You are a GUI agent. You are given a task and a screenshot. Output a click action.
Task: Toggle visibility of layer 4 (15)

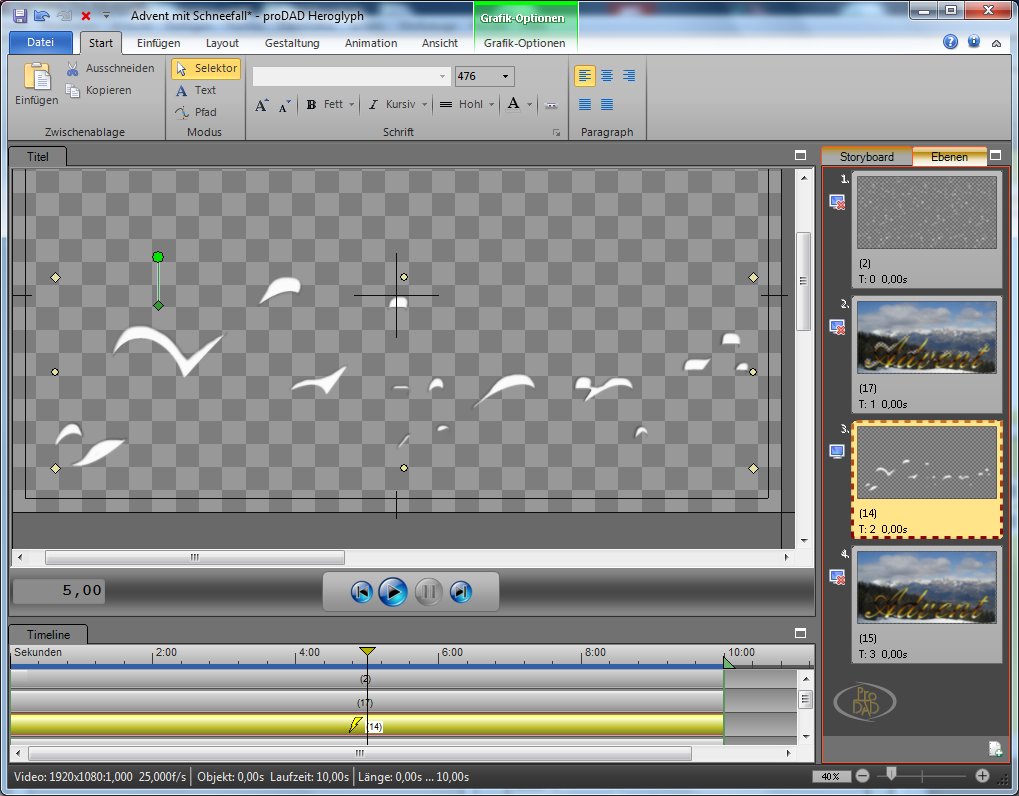click(x=837, y=577)
